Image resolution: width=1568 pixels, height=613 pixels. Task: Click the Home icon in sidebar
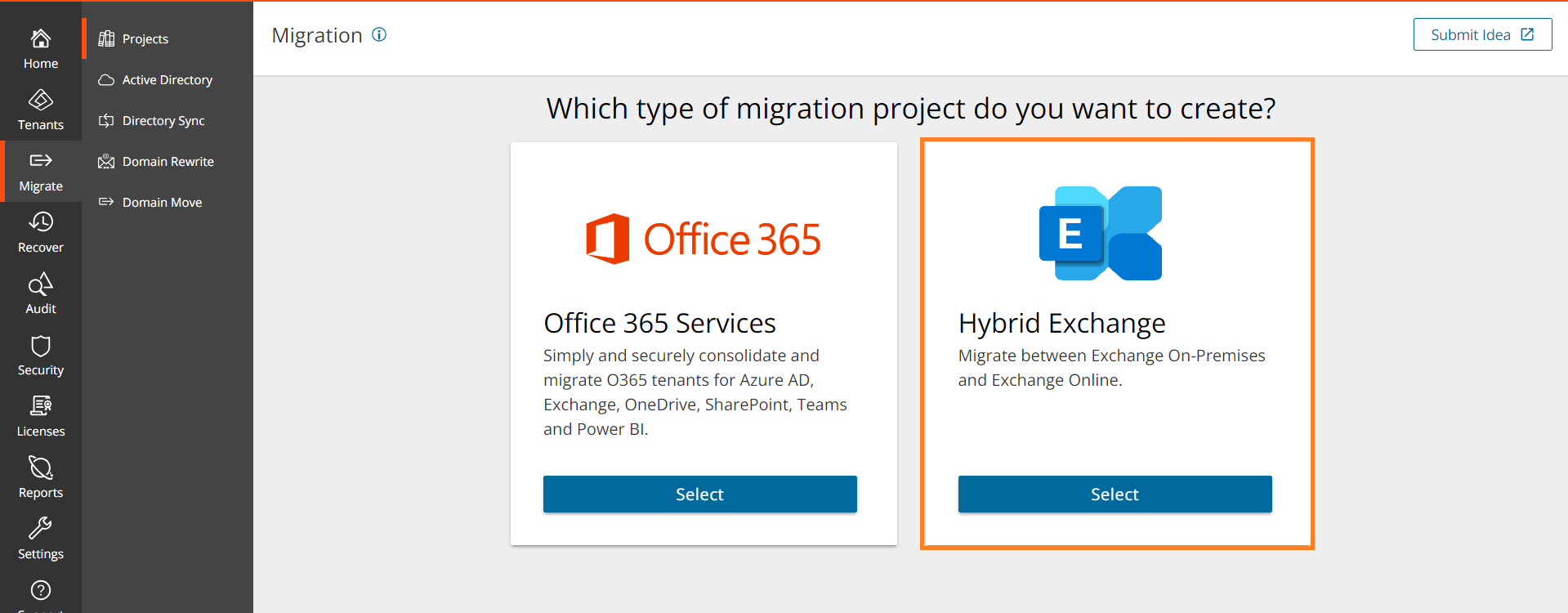coord(41,38)
